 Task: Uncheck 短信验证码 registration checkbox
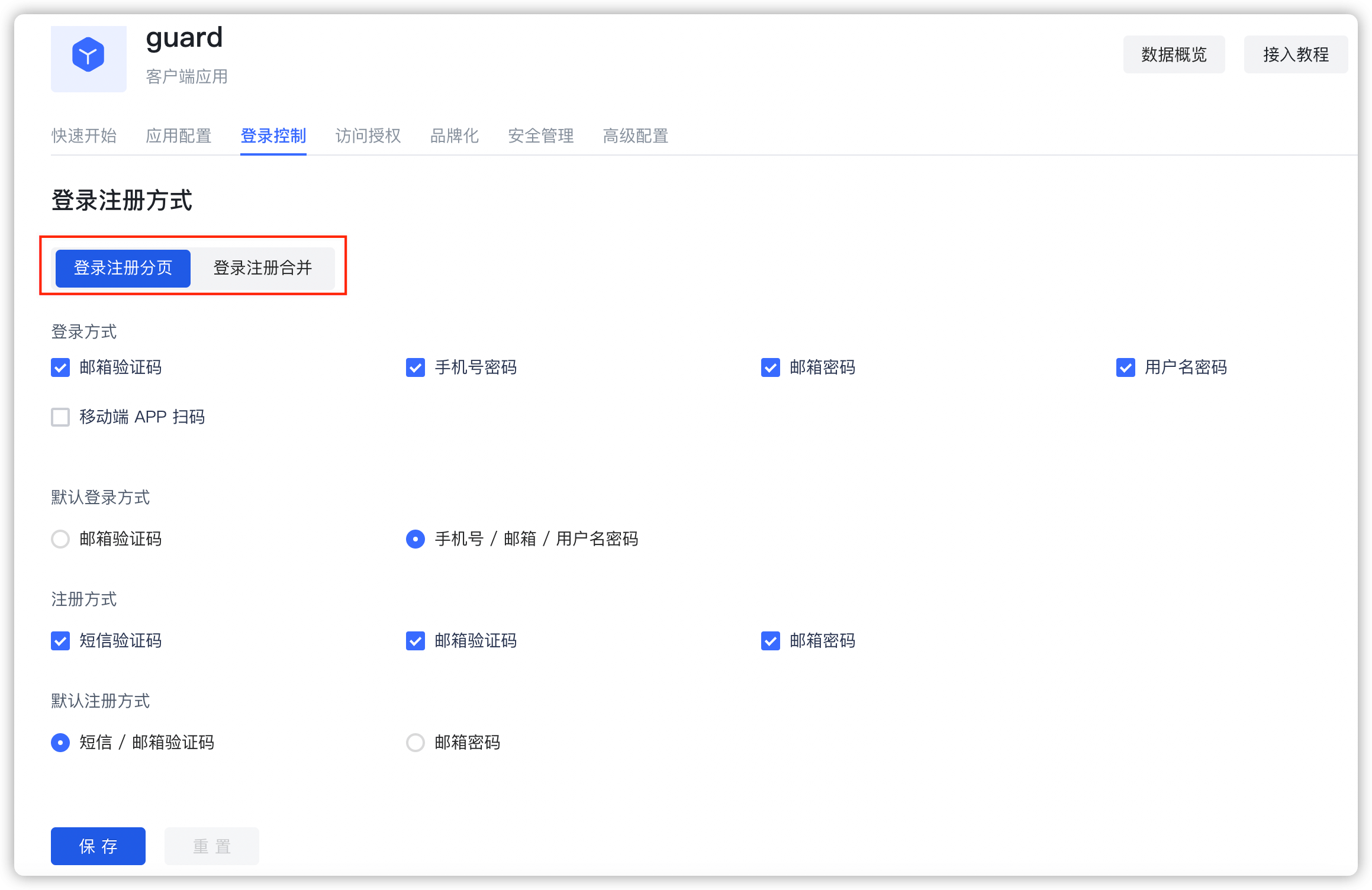60,641
